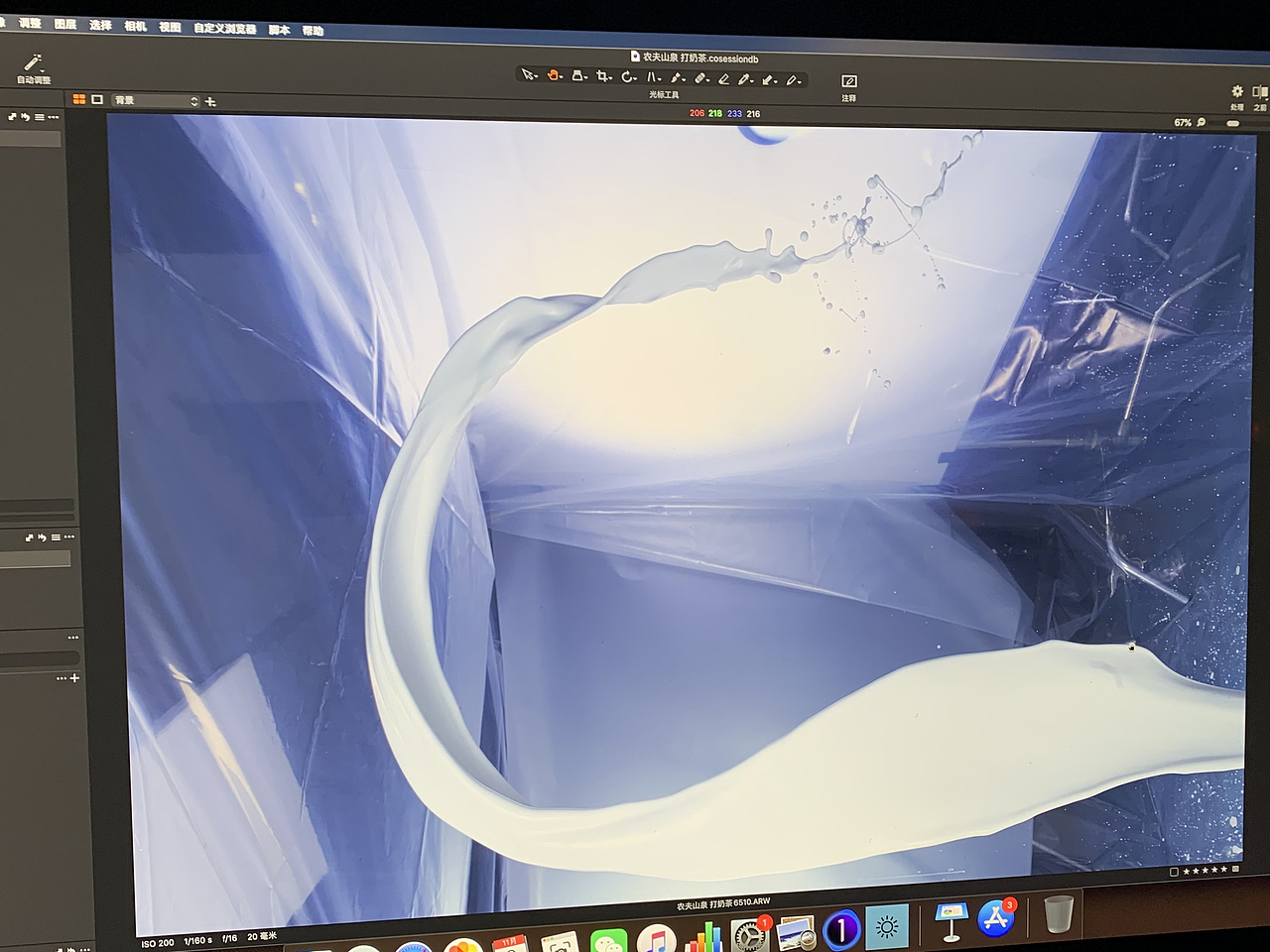Screen dimensions: 1270x952
Task: Open the top panel presets list icon
Action: (40, 117)
